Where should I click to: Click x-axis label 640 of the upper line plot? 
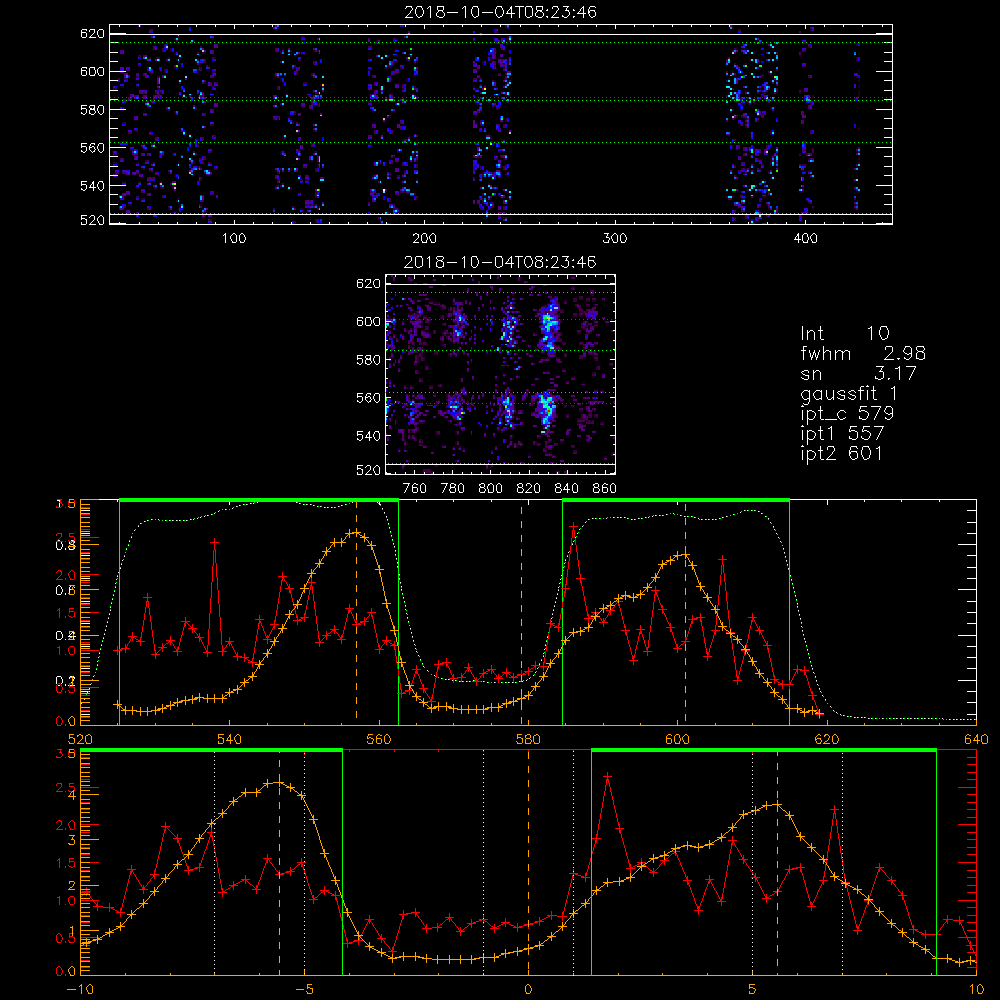(976, 739)
